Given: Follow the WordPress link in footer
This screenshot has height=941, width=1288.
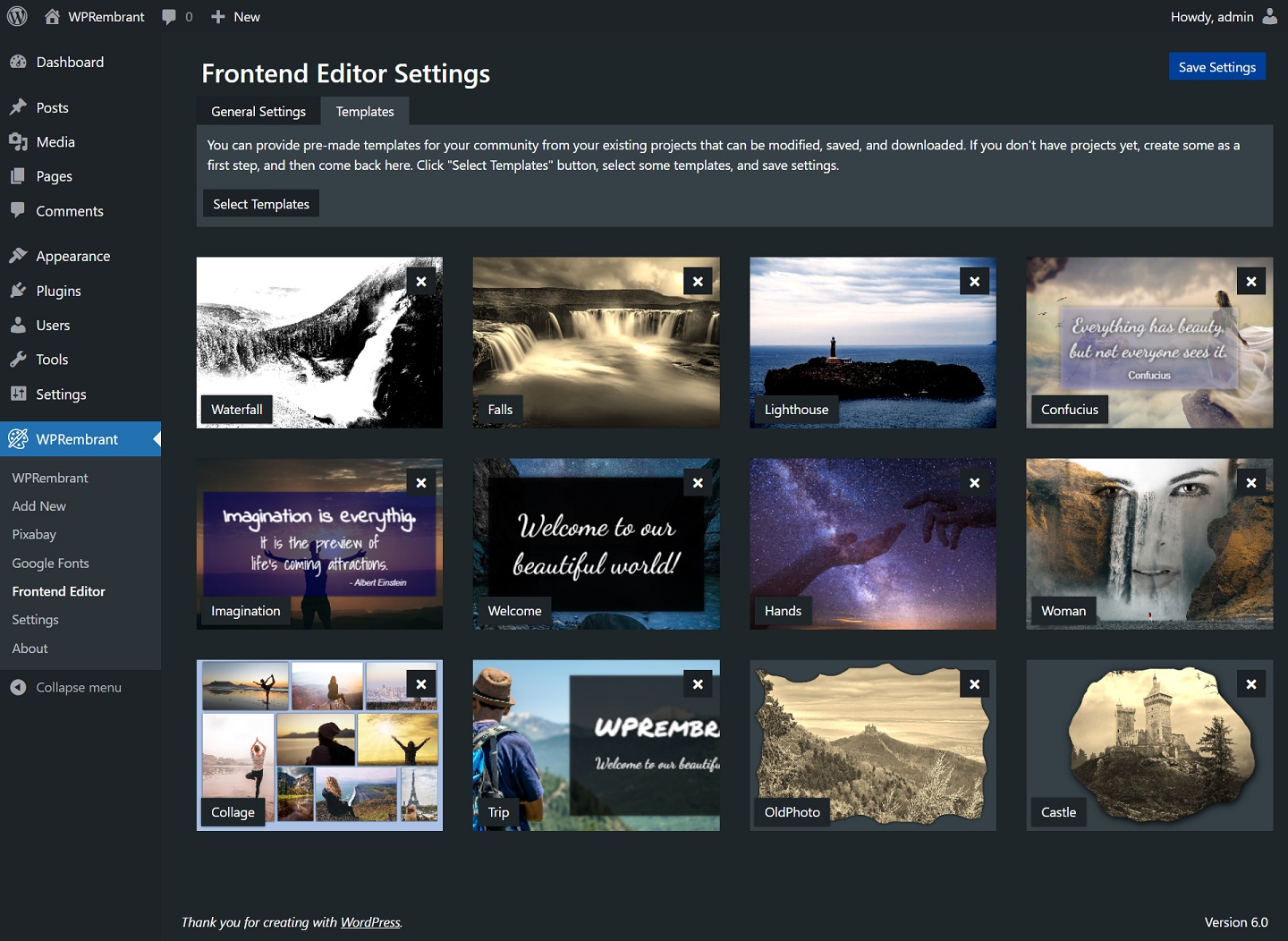Looking at the screenshot, I should pyautogui.click(x=370, y=922).
